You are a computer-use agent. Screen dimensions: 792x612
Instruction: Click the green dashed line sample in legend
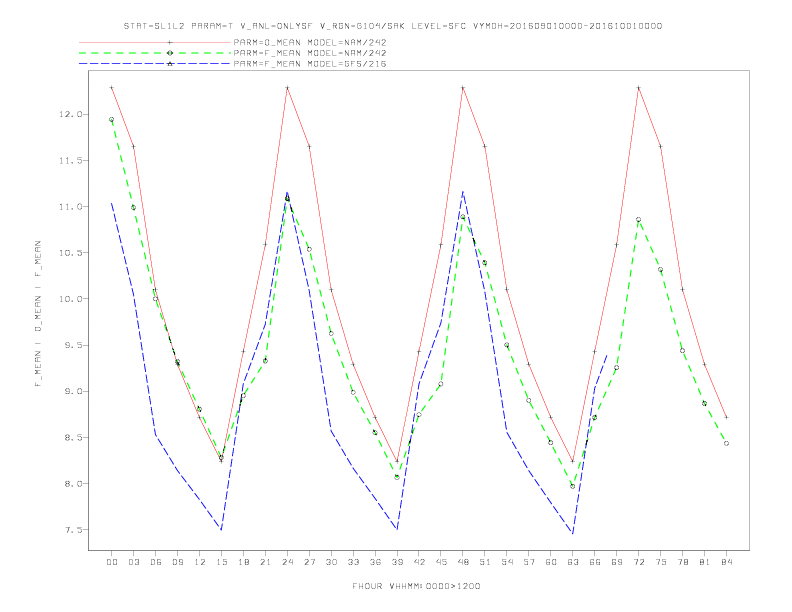[x=155, y=53]
